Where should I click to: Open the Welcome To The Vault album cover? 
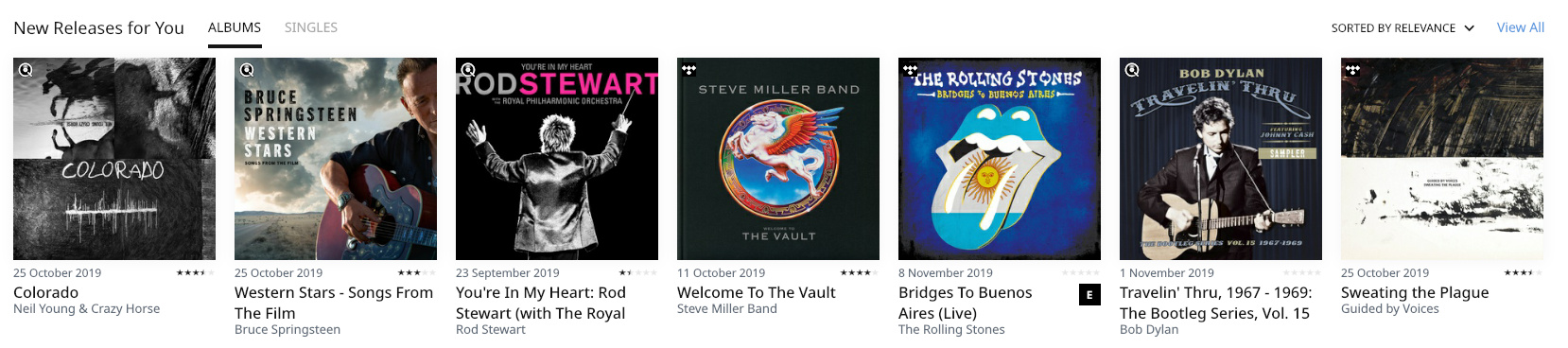pos(778,159)
